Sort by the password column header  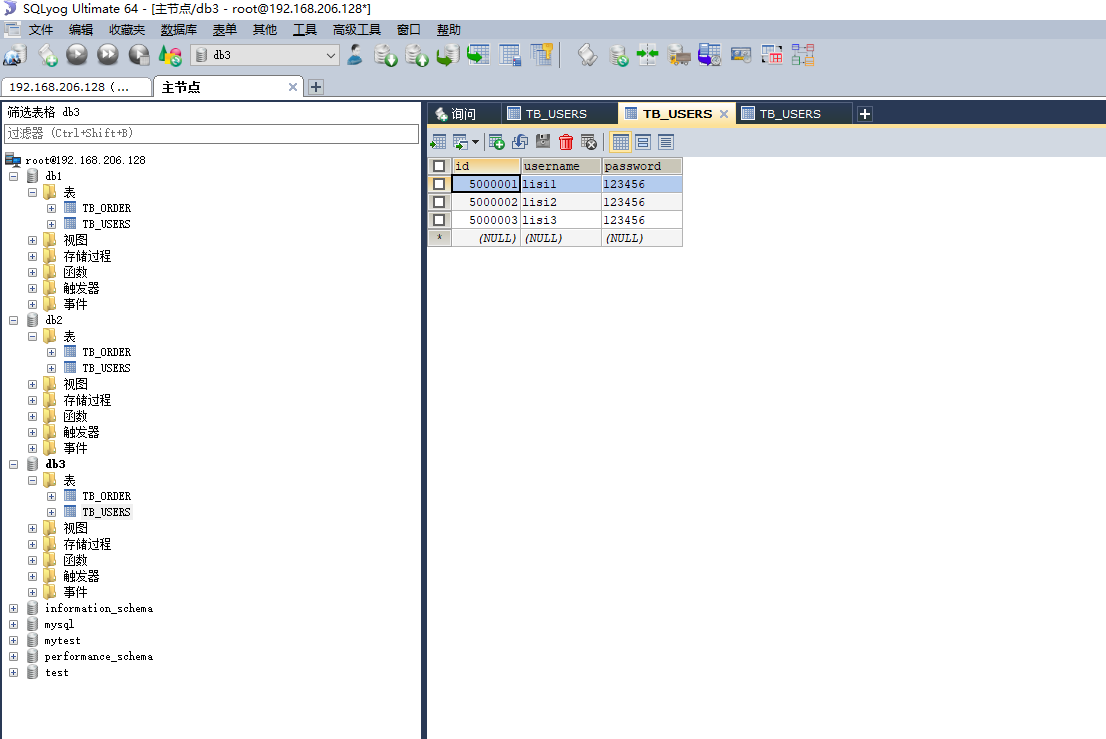[x=642, y=166]
